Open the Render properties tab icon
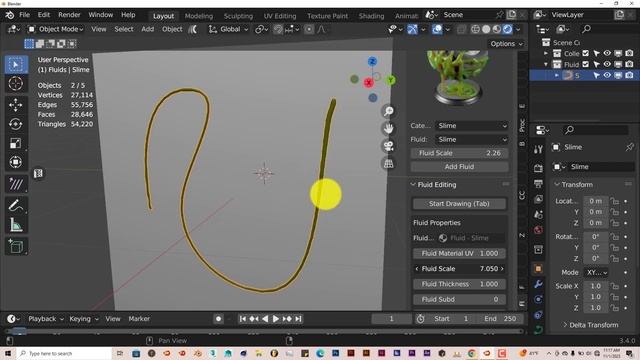The image size is (640, 360). 538,168
